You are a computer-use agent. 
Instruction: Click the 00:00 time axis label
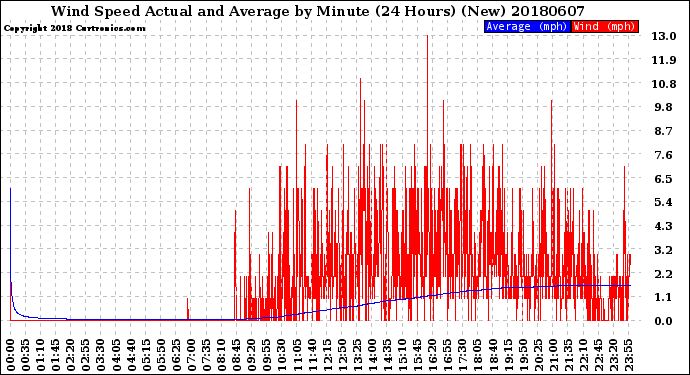pyautogui.click(x=11, y=355)
